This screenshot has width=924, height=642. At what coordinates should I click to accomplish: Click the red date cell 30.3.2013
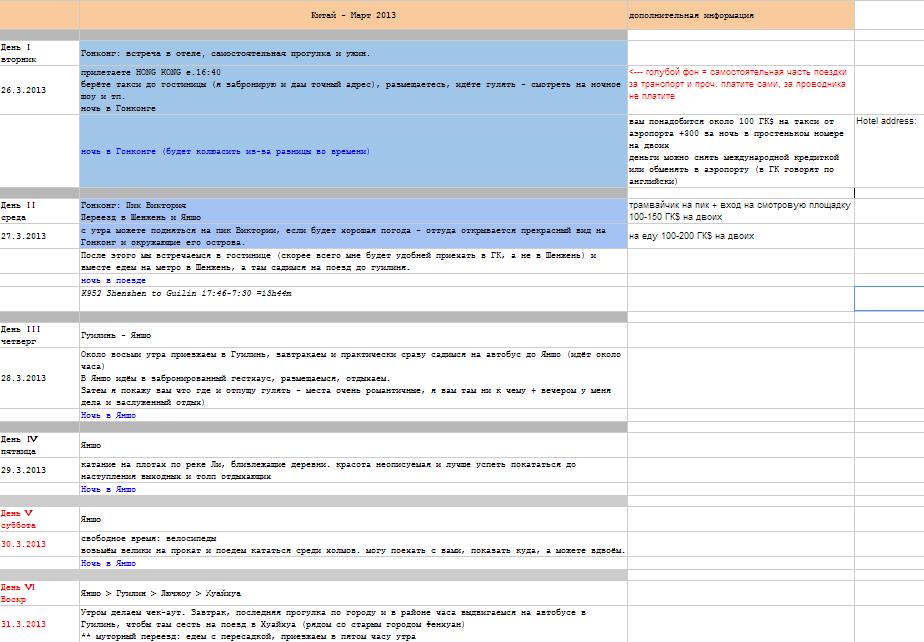click(39, 544)
